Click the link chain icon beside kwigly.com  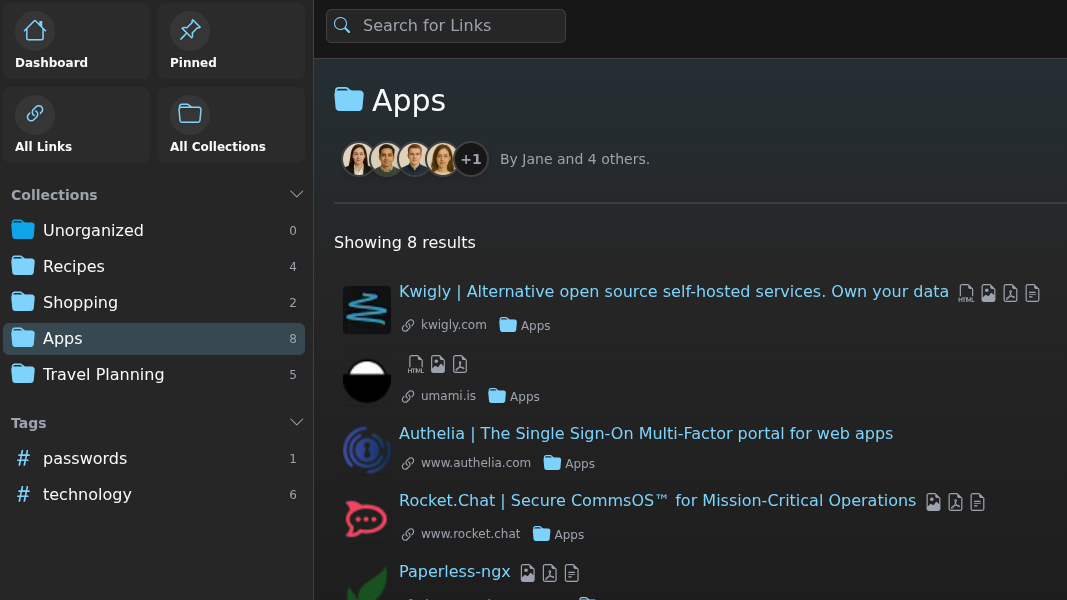(408, 325)
